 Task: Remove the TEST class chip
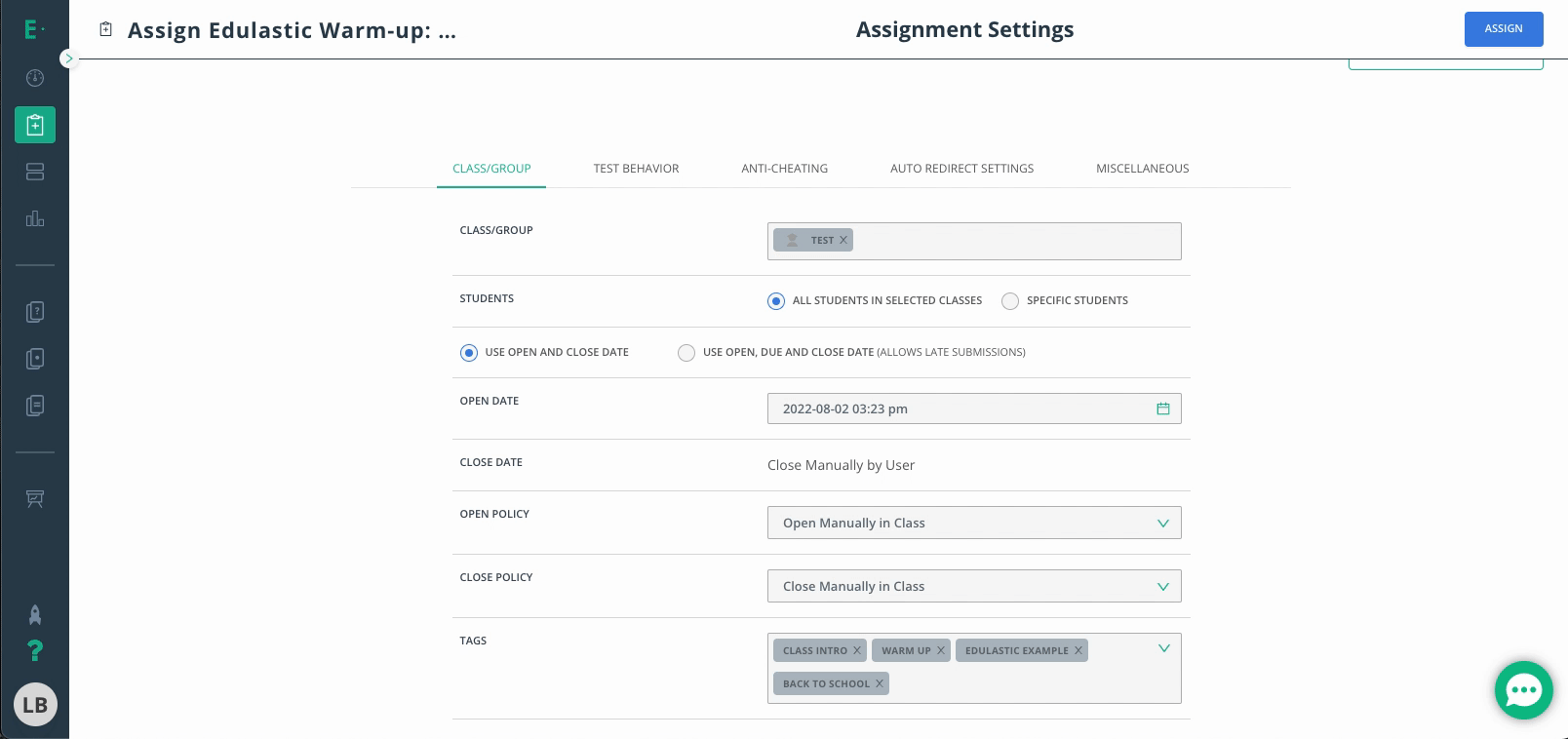coord(843,240)
